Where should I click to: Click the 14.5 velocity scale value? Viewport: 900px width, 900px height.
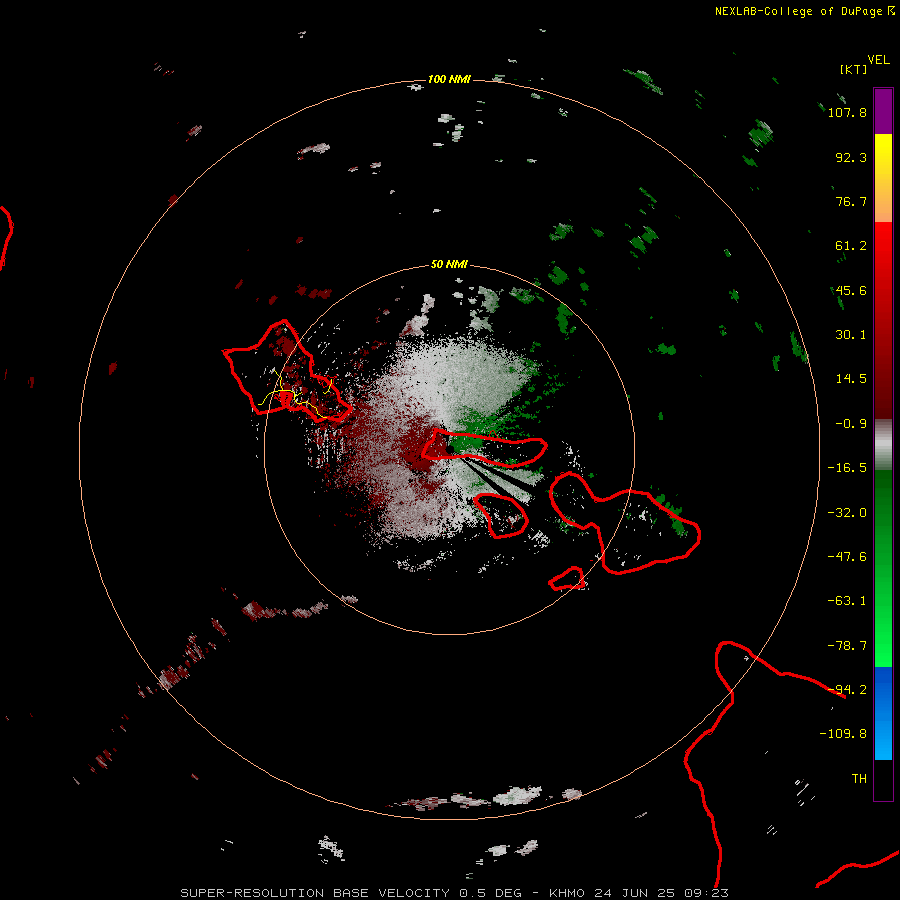[x=851, y=379]
